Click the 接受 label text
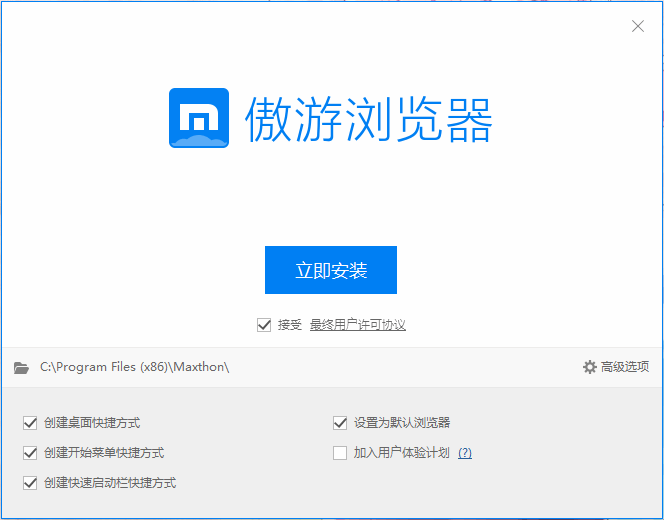 pyautogui.click(x=290, y=325)
